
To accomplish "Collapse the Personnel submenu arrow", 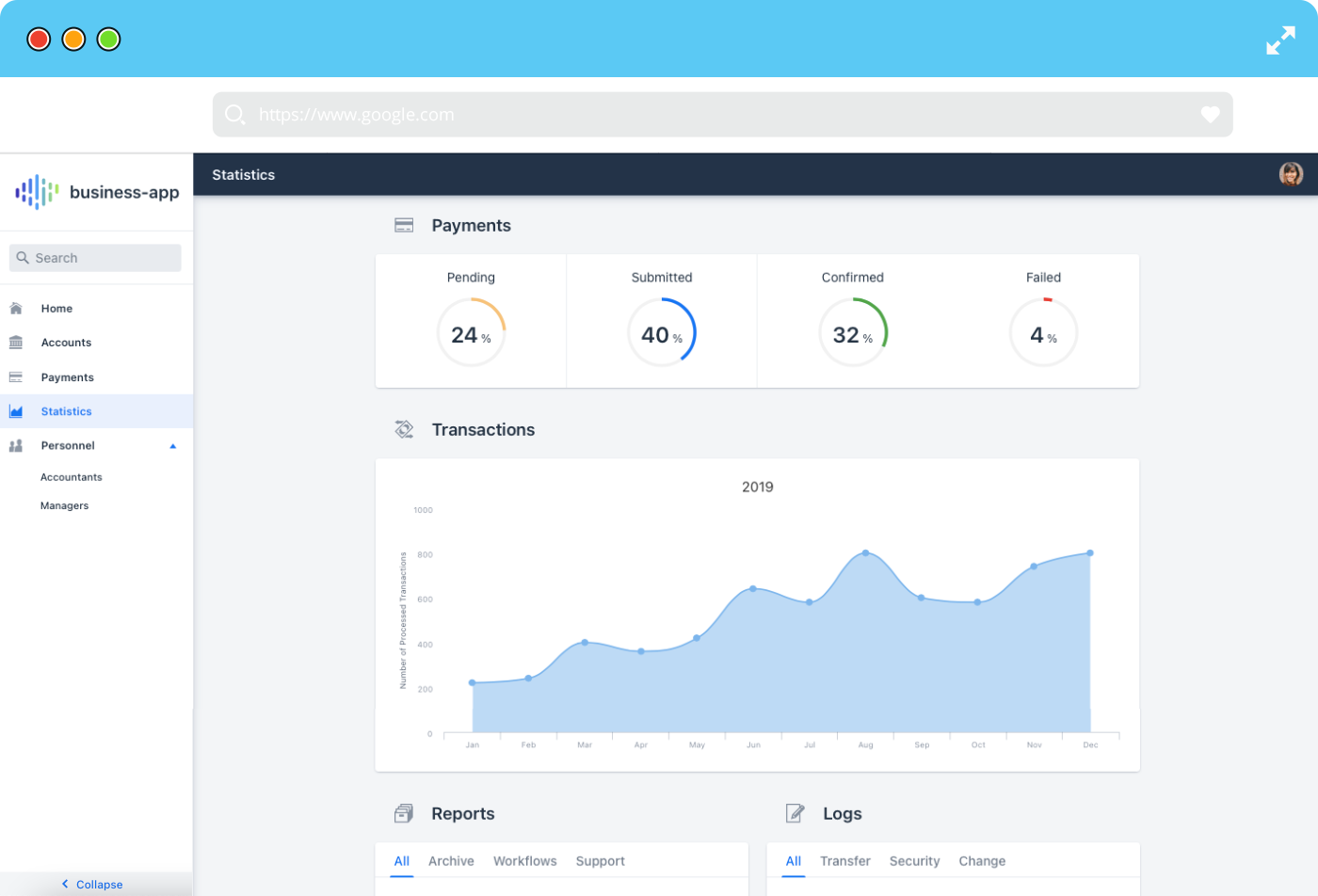I will click(x=173, y=446).
